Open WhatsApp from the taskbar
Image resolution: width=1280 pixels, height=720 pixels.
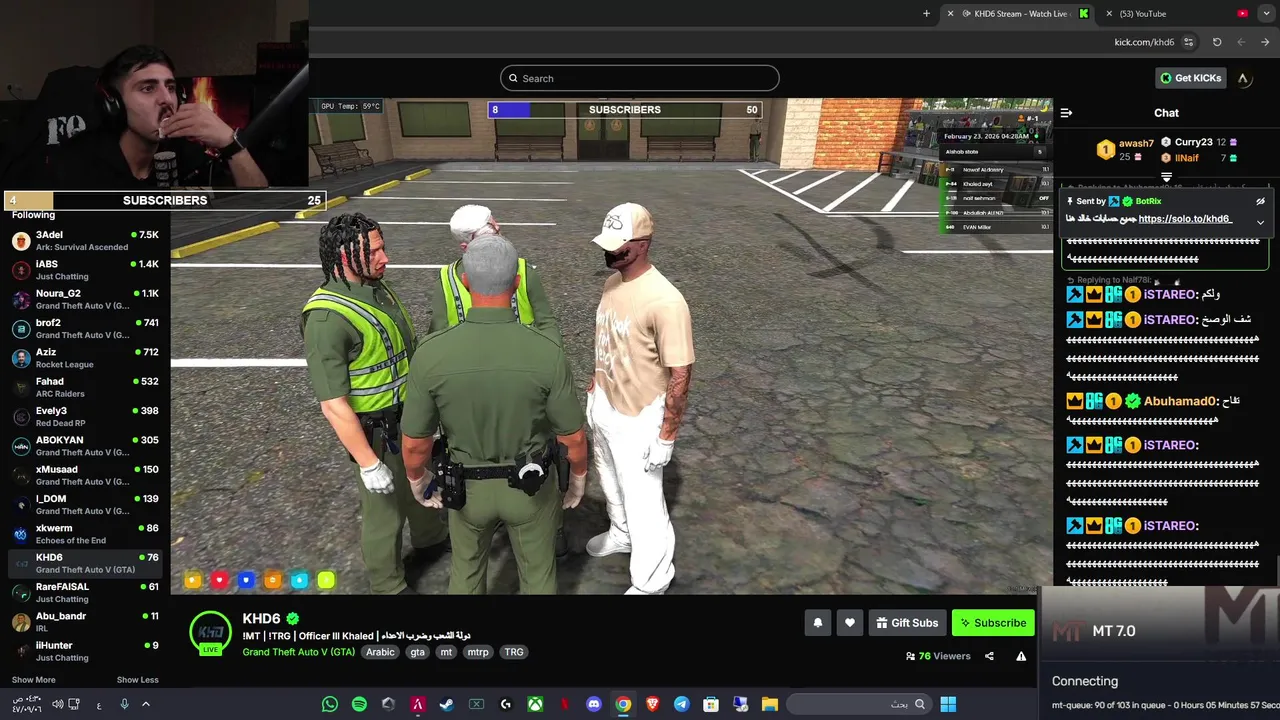coord(330,704)
